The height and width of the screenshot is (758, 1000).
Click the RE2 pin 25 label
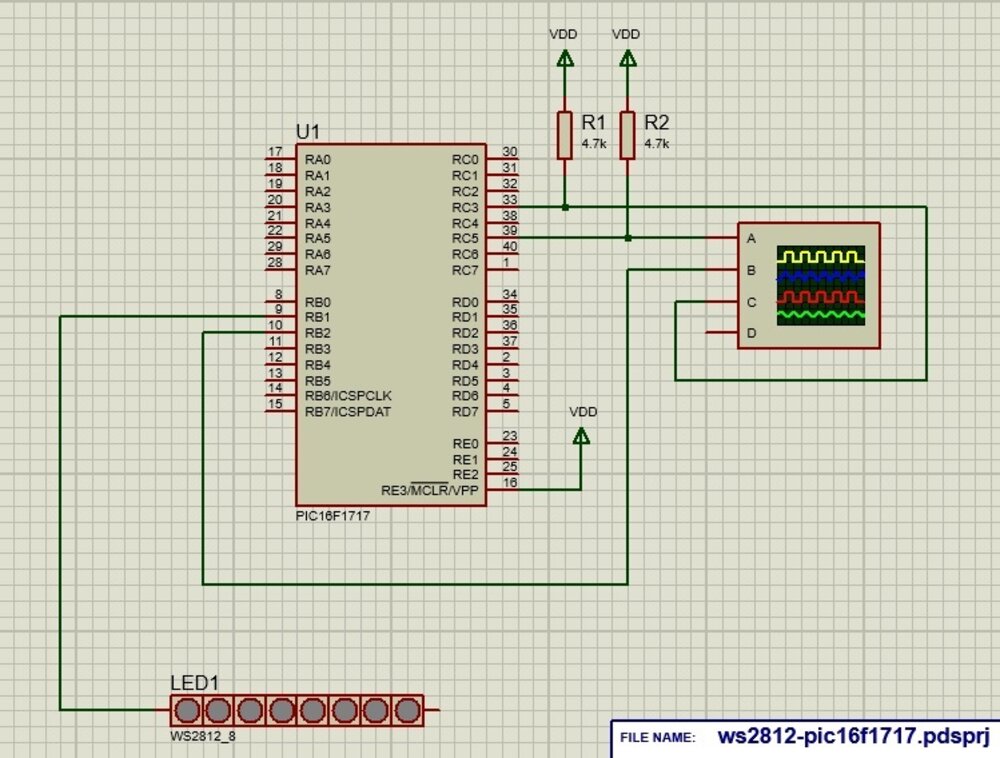coord(465,475)
